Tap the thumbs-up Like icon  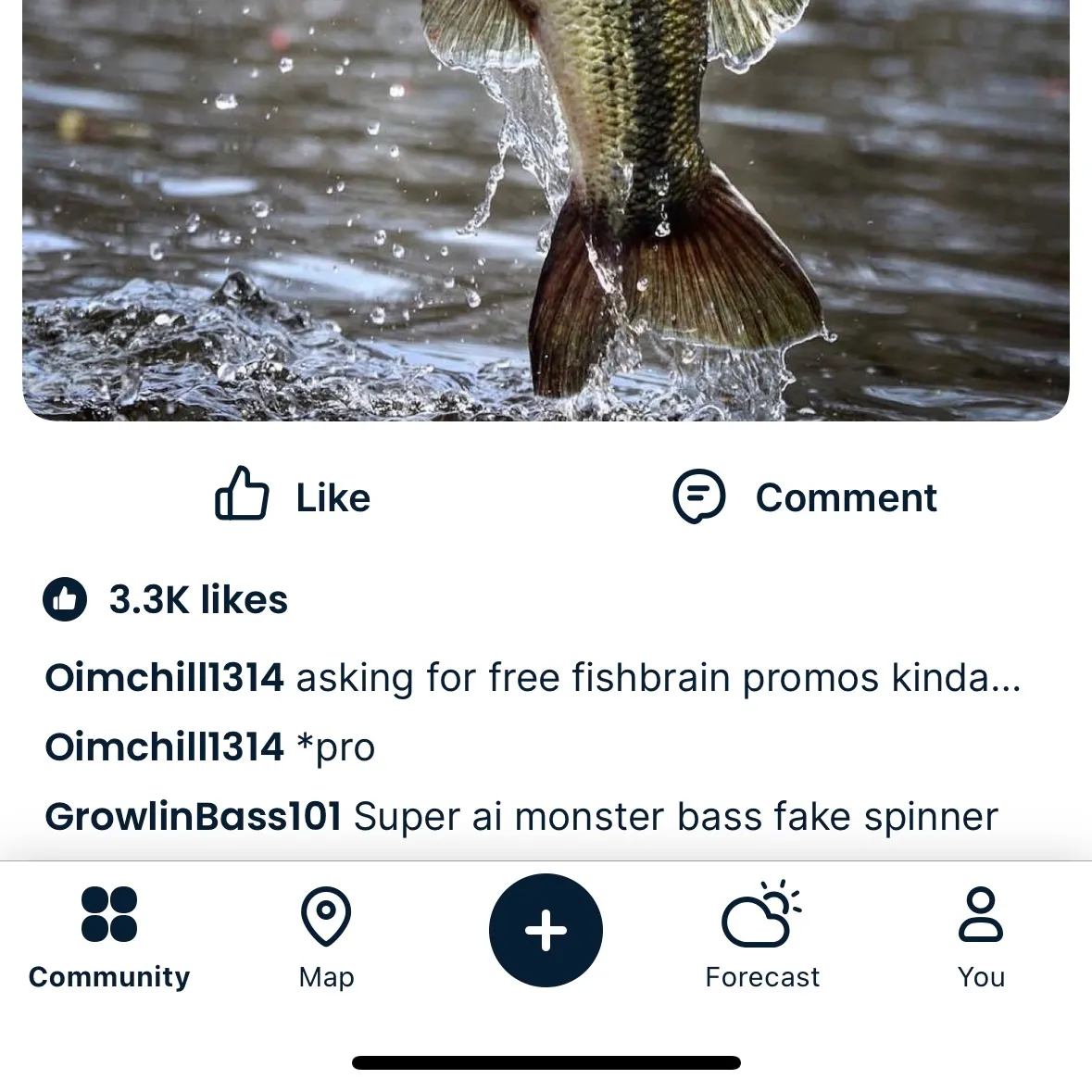(x=241, y=496)
